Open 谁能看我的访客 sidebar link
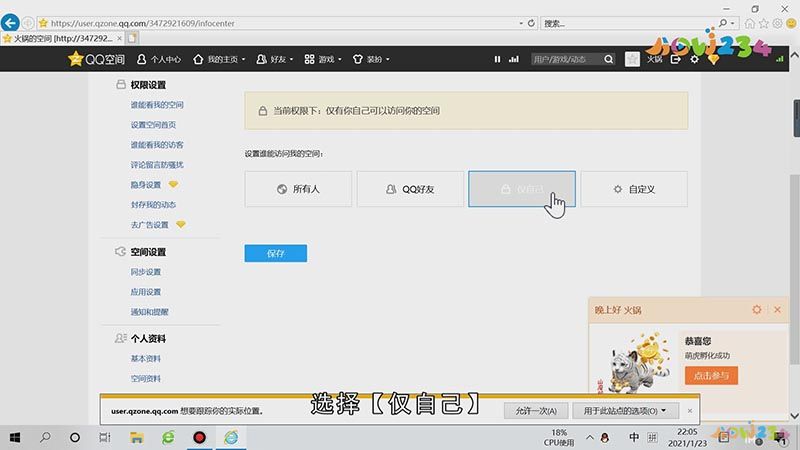The image size is (800, 450). [157, 145]
